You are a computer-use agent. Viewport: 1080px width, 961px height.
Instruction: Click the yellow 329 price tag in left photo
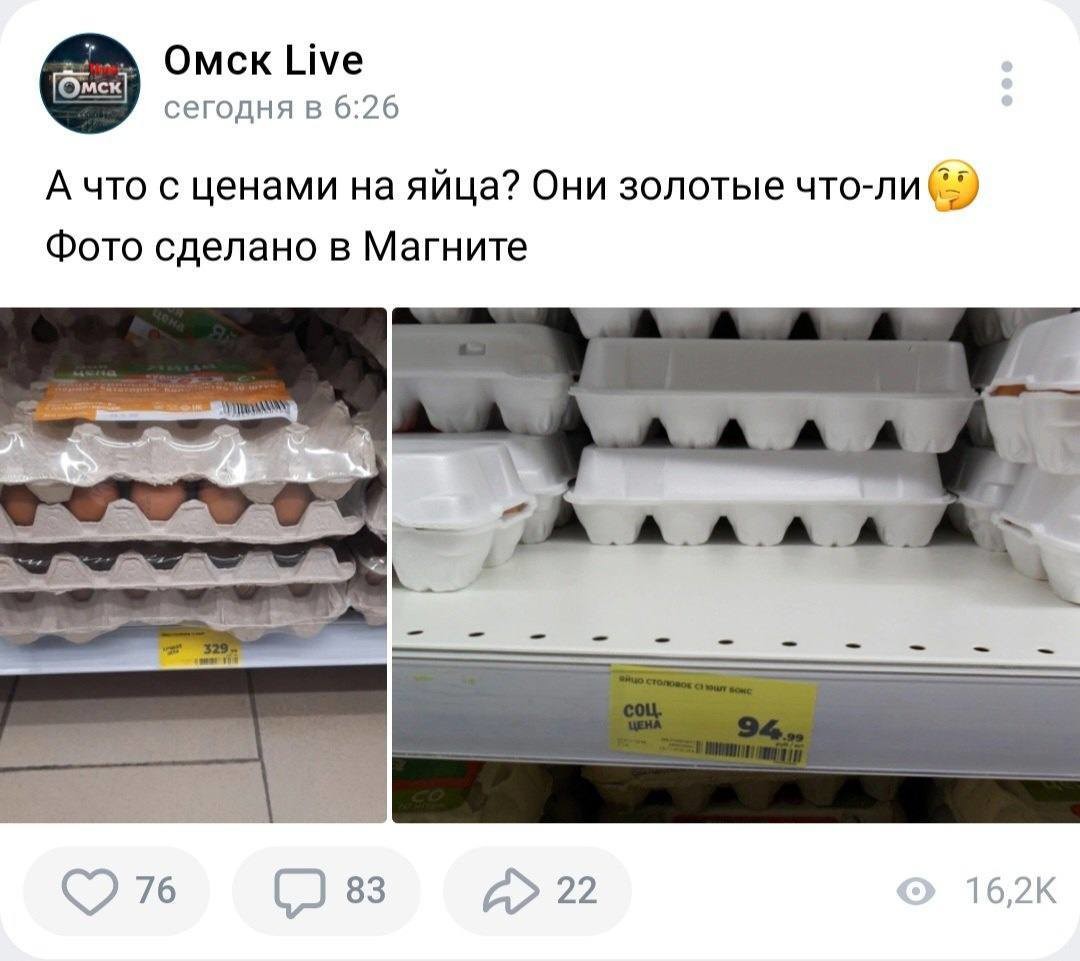200,649
